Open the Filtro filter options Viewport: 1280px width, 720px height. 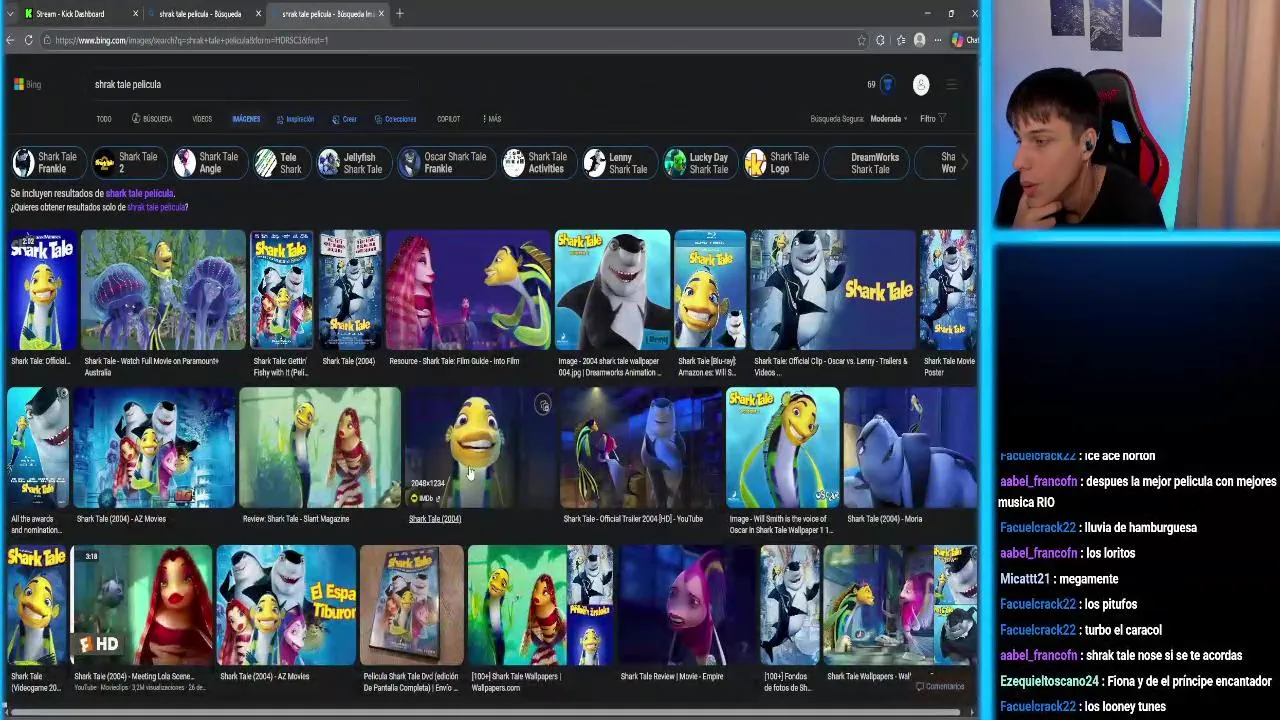(x=933, y=119)
